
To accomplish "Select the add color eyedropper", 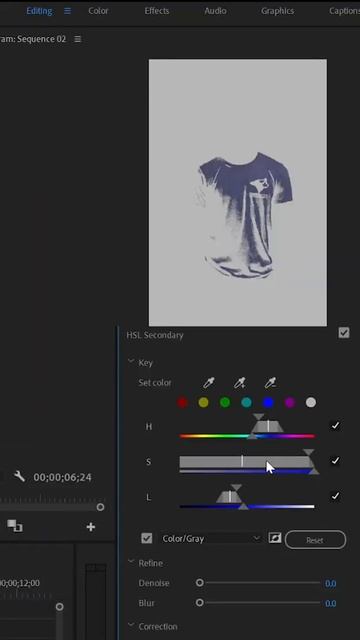I will click(x=240, y=383).
